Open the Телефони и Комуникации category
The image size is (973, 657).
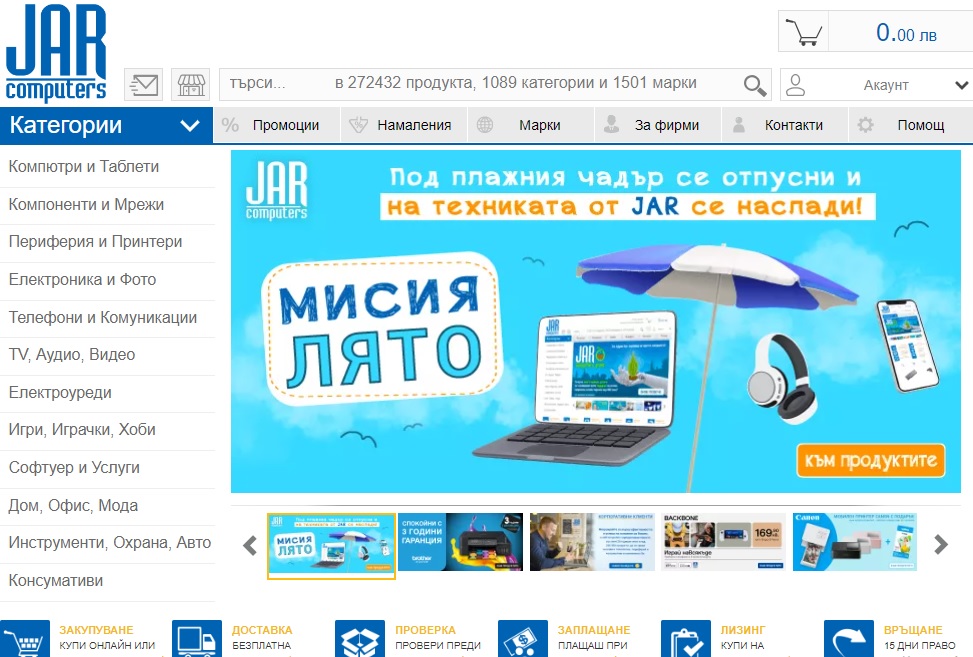pyautogui.click(x=107, y=318)
